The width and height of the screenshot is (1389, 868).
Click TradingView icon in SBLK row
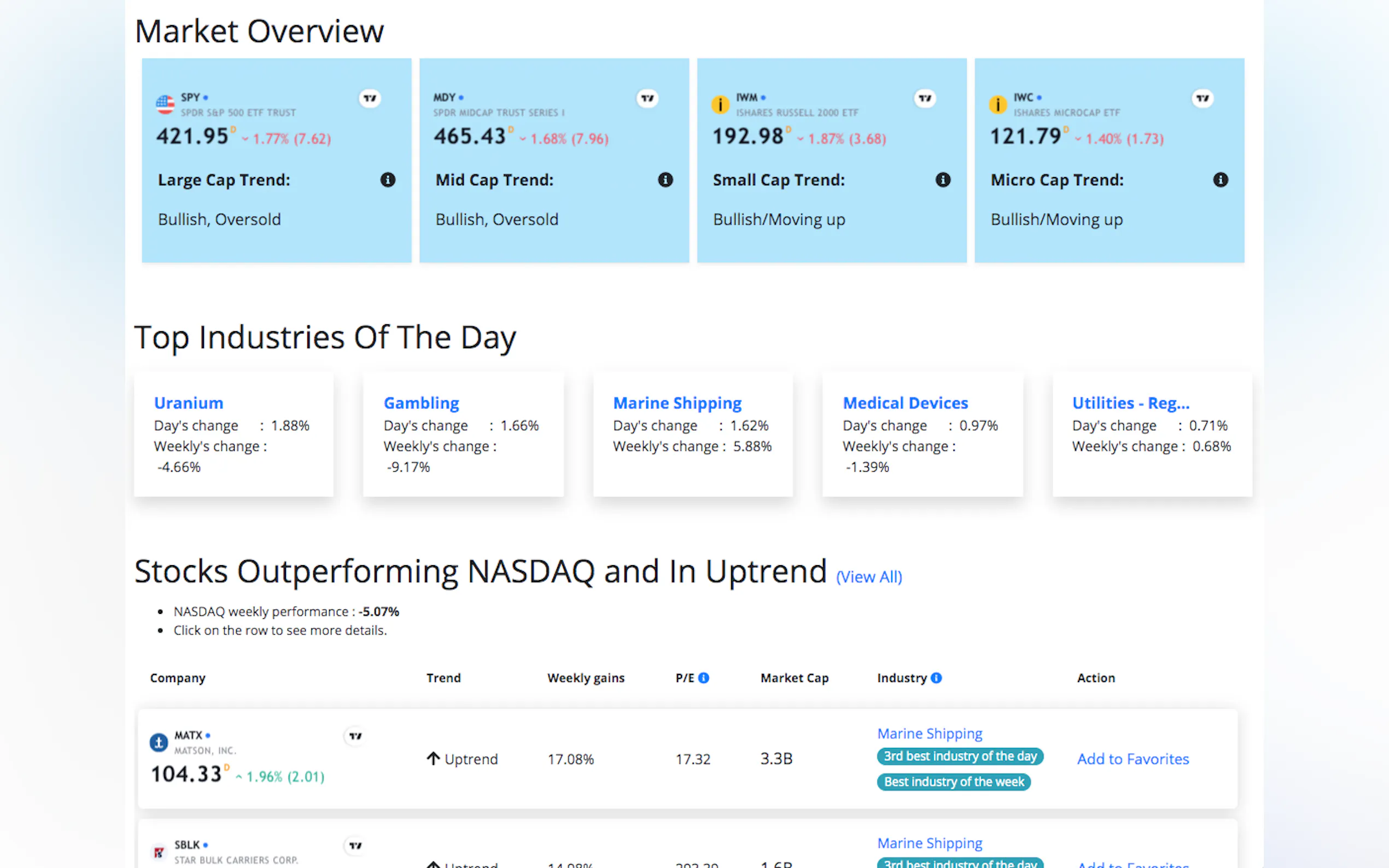pyautogui.click(x=355, y=846)
